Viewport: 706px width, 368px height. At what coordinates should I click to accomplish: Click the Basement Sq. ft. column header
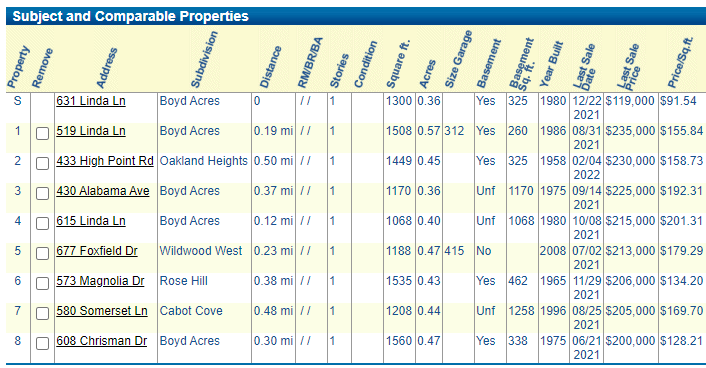point(522,63)
